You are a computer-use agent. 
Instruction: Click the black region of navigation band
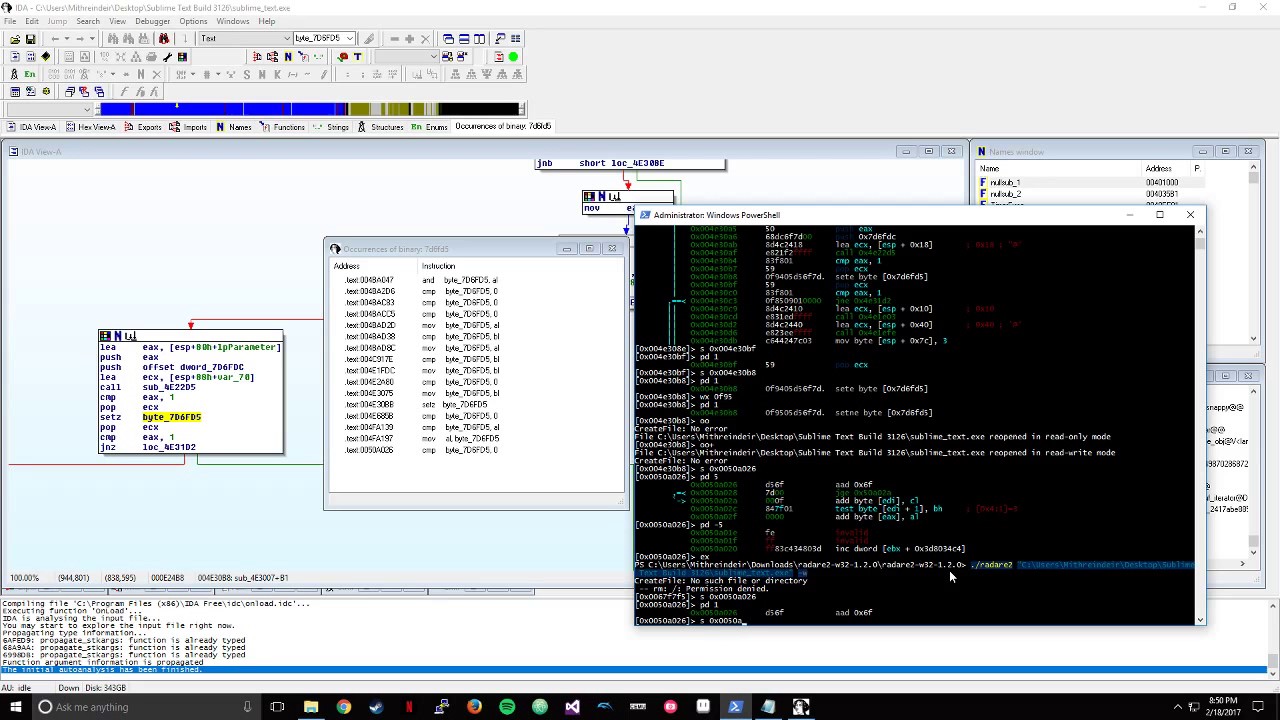[x=479, y=109]
